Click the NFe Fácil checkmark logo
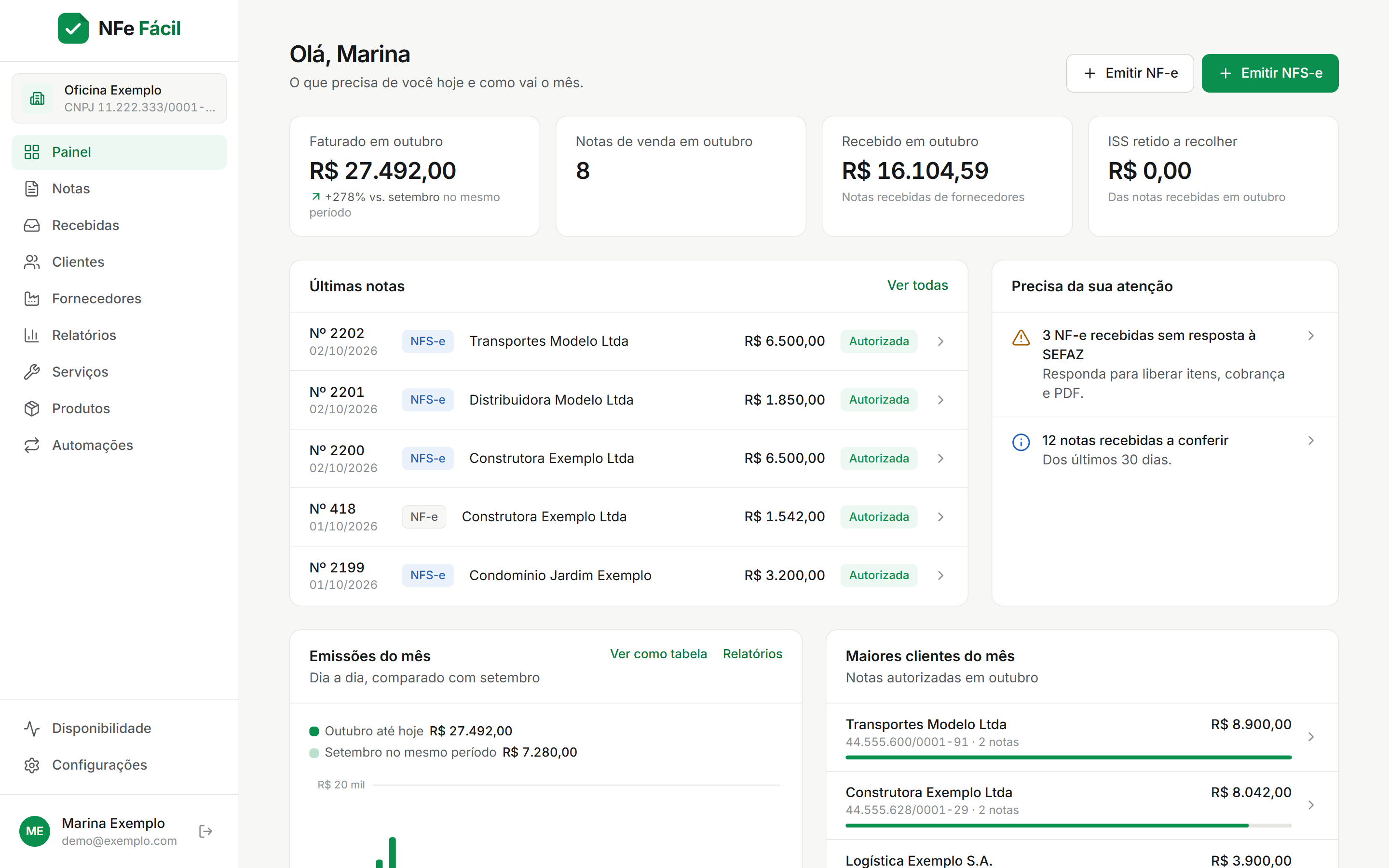 (x=73, y=28)
